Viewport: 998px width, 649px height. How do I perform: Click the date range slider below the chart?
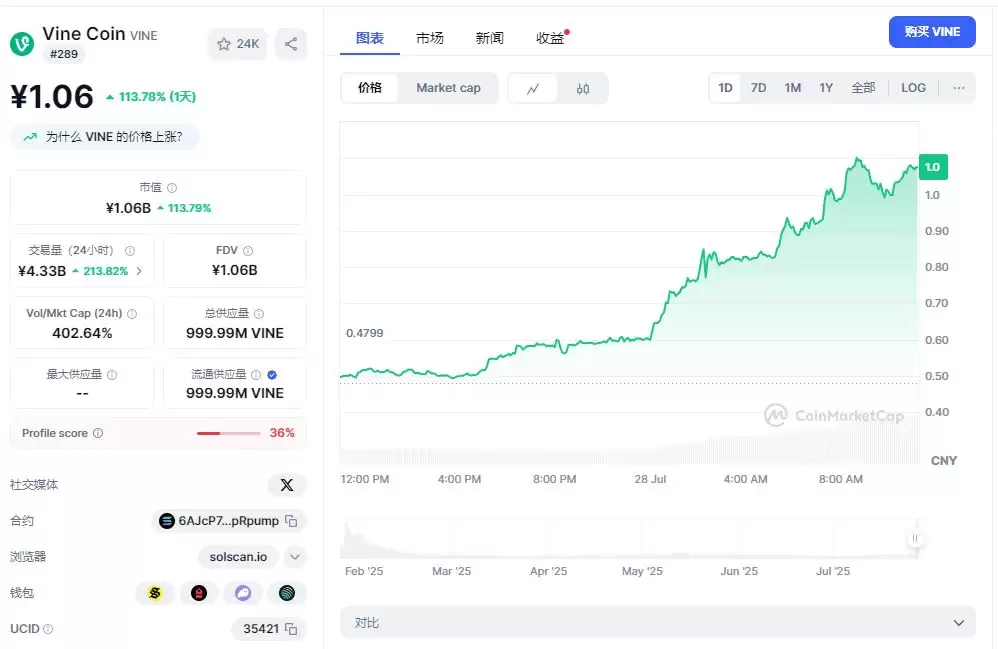pyautogui.click(x=916, y=538)
